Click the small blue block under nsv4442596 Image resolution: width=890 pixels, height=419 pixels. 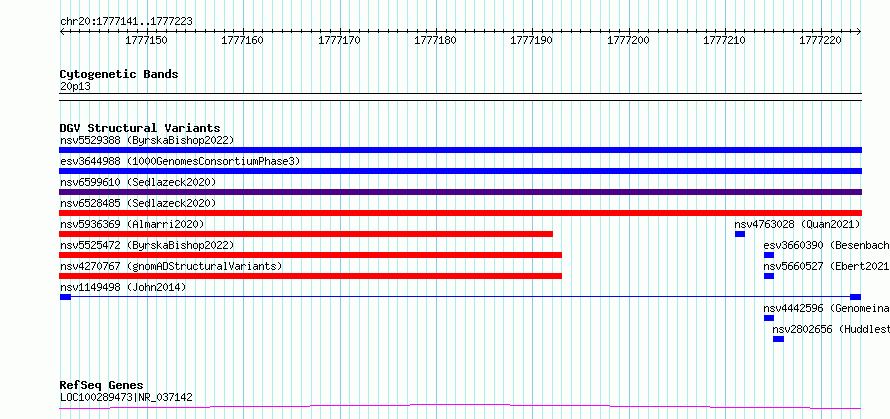769,318
